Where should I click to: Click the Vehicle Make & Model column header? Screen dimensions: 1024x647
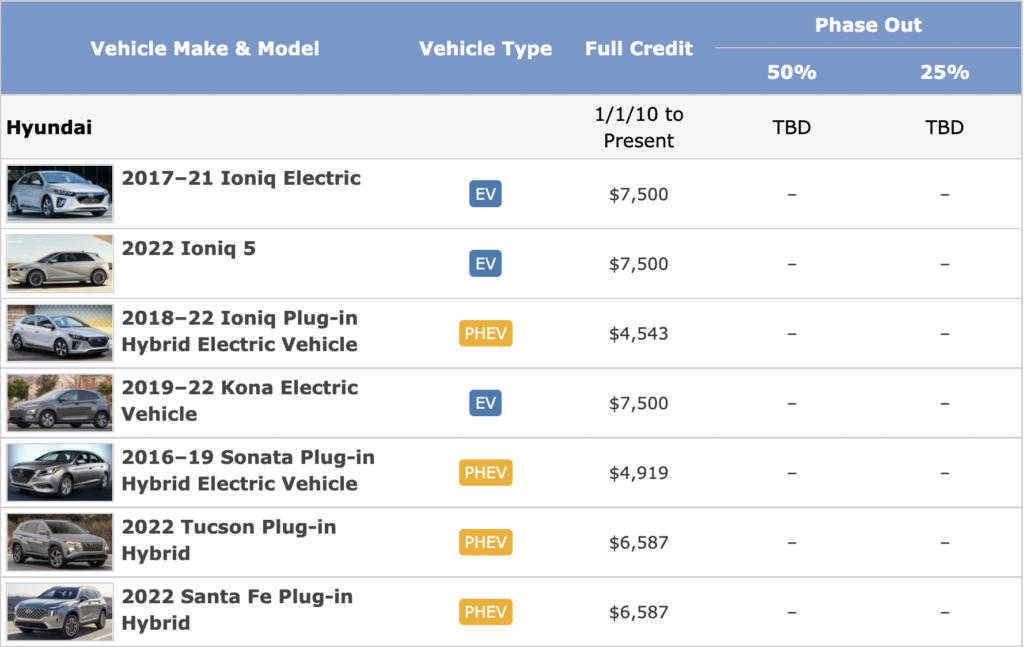pos(205,49)
